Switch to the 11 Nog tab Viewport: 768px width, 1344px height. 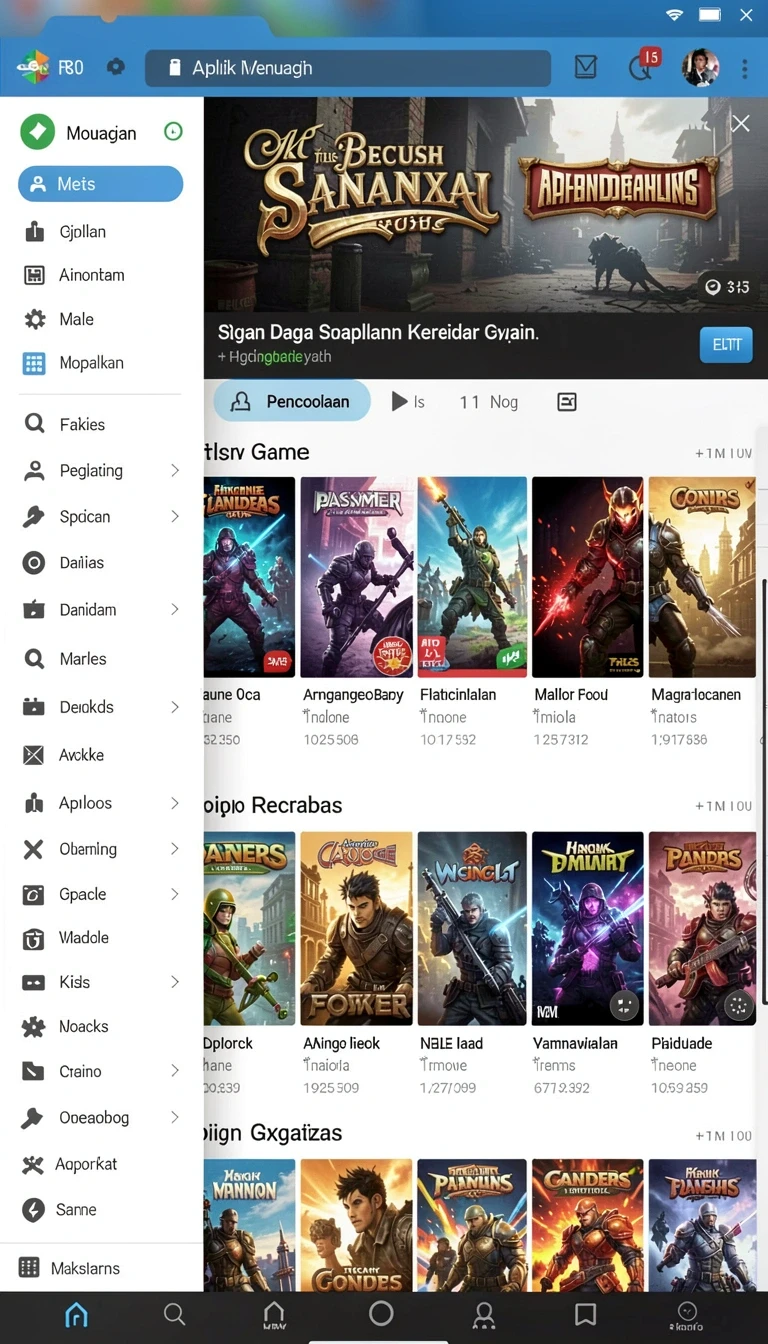click(x=489, y=402)
